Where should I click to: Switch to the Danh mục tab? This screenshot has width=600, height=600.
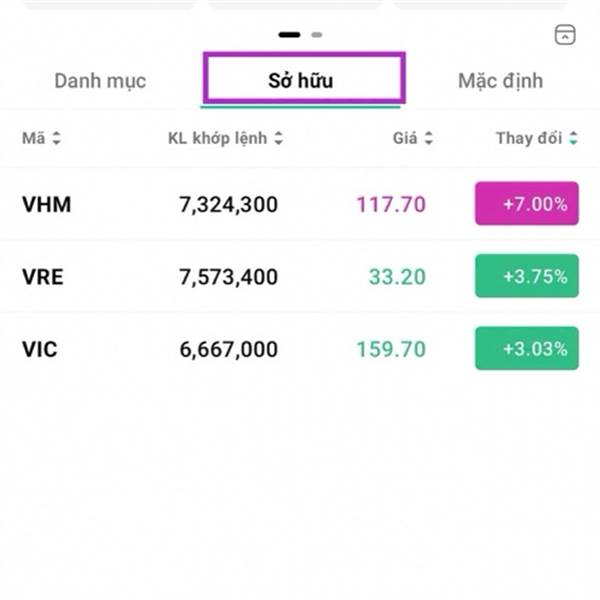coord(100,81)
